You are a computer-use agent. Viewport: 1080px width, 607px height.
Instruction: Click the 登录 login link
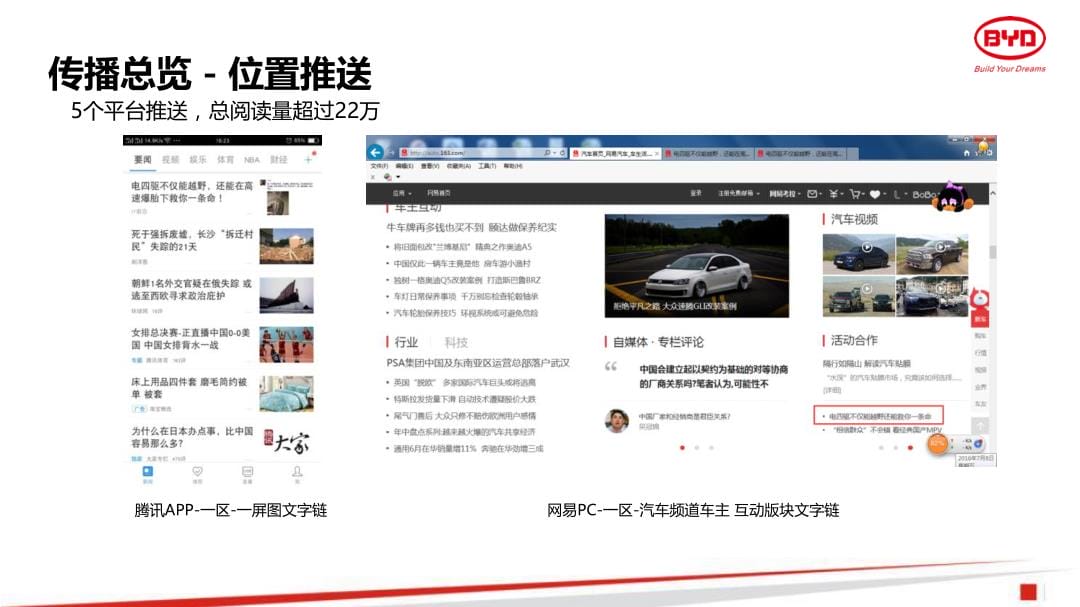pos(696,194)
